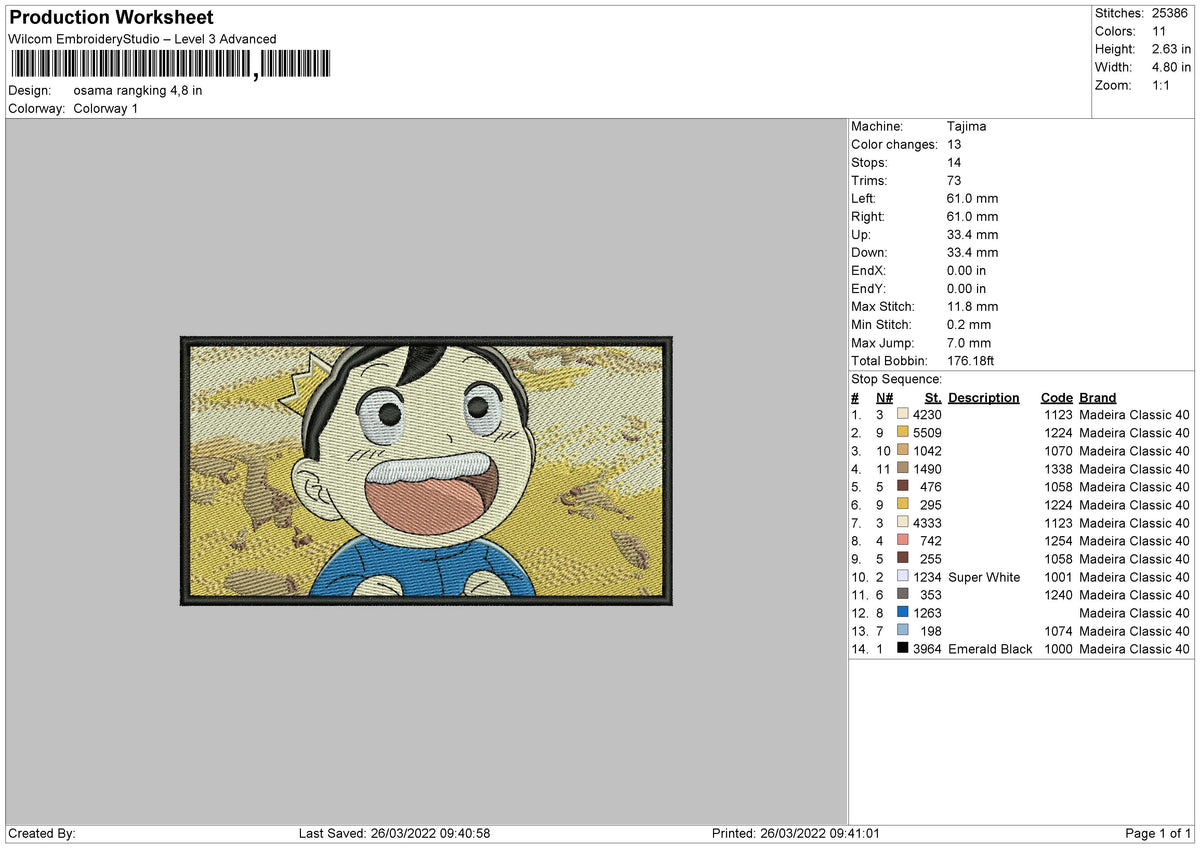1200x848 pixels.
Task: Select 'Colorway 1' value
Action: point(106,108)
